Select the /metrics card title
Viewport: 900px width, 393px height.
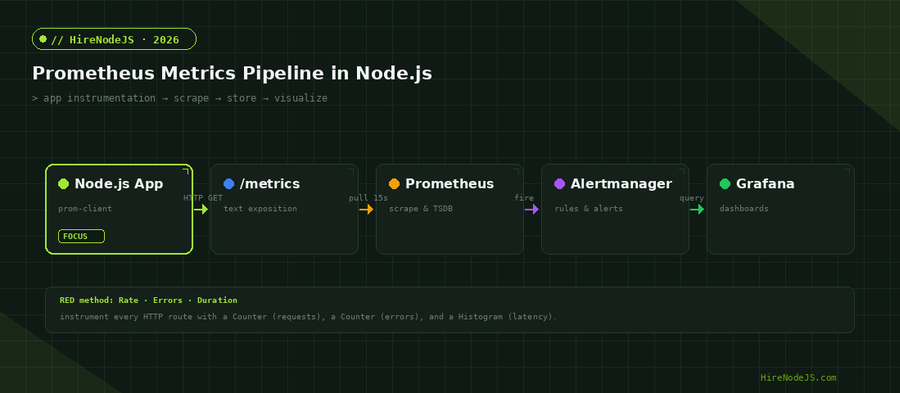point(270,184)
